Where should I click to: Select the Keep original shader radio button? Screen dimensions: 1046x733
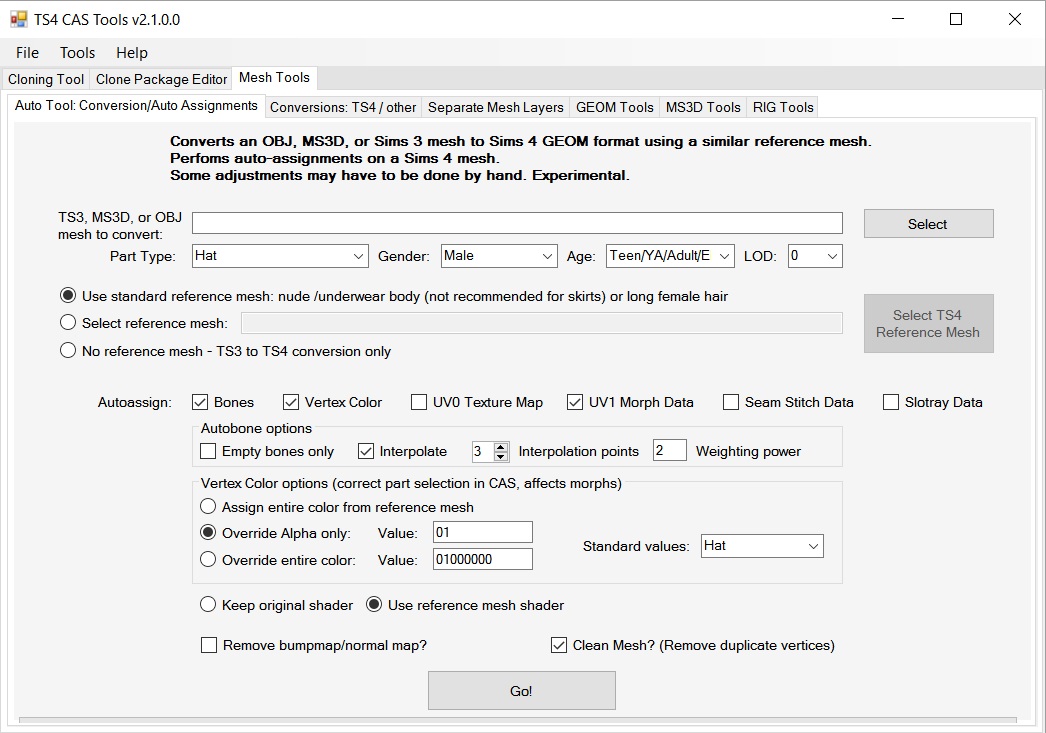pyautogui.click(x=208, y=605)
